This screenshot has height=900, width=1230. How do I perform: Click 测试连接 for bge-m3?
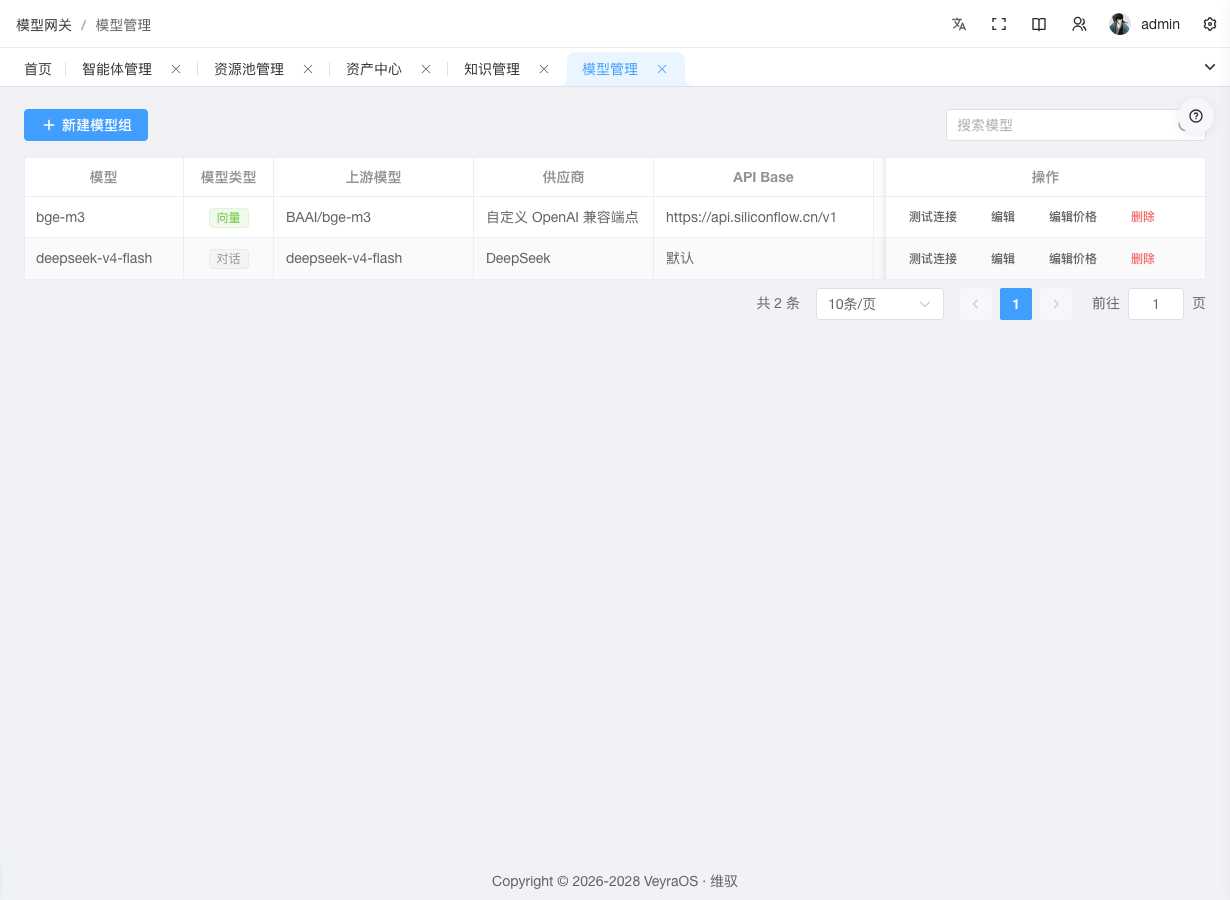933,217
